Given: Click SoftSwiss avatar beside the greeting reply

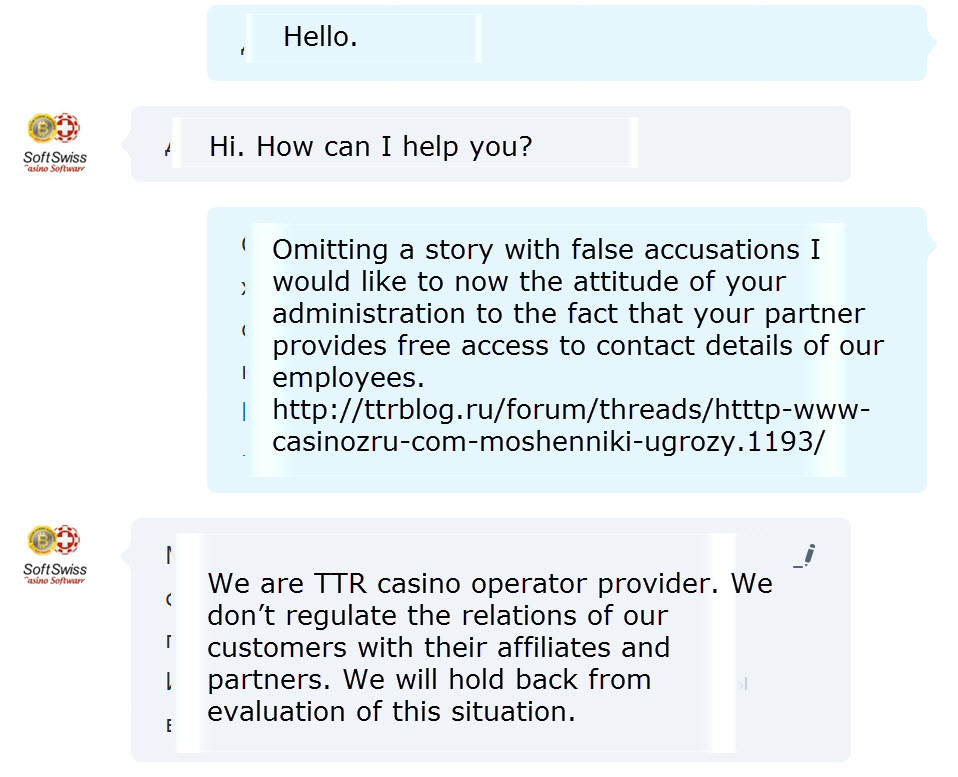Looking at the screenshot, I should (55, 142).
